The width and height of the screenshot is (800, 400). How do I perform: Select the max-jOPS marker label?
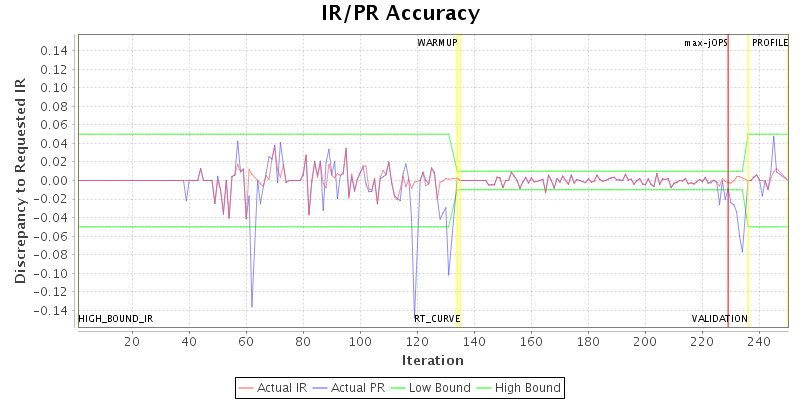pos(705,43)
